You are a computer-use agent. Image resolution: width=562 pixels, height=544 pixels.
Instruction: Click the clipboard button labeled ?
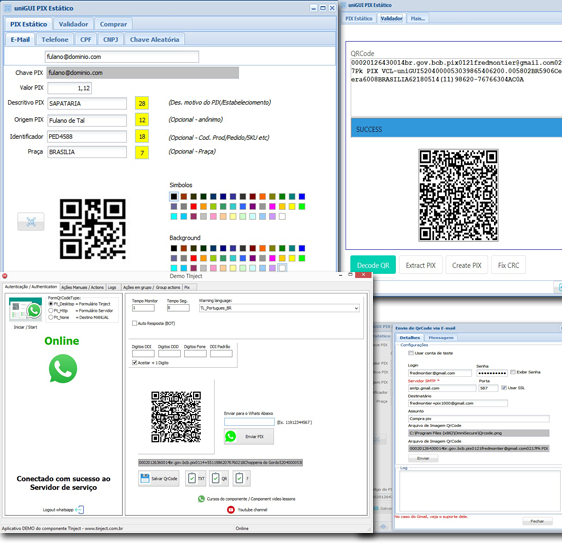point(242,478)
